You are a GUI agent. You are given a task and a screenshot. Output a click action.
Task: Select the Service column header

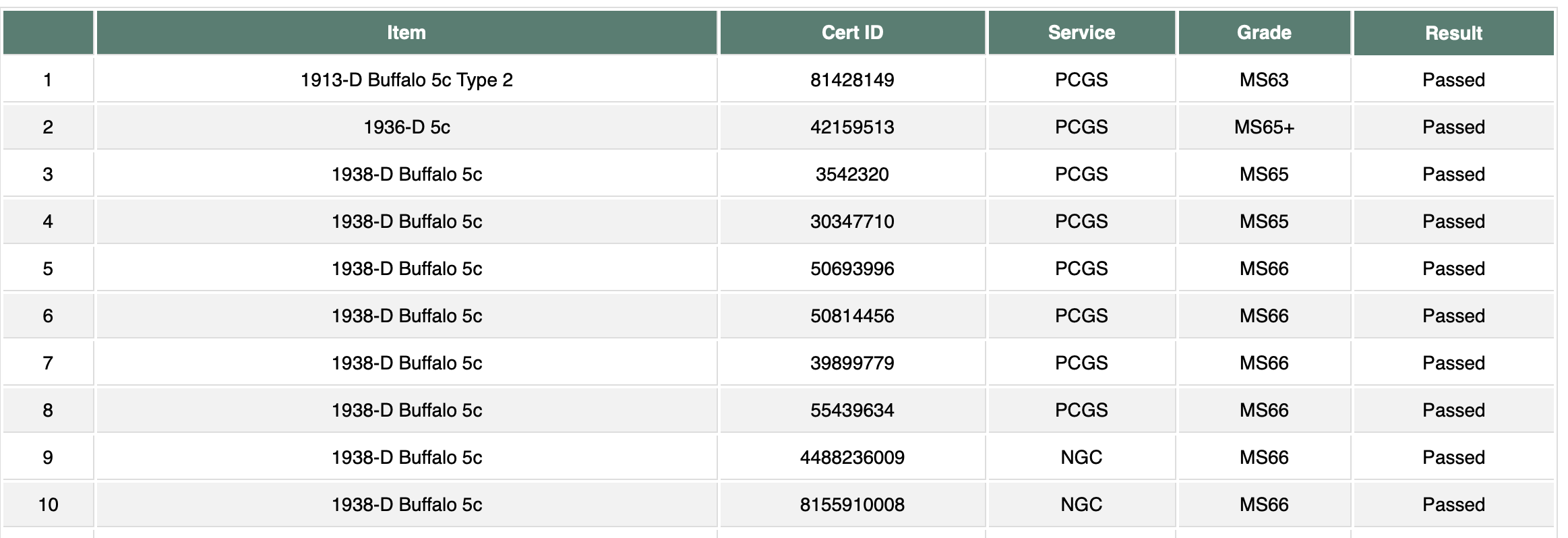tap(1081, 32)
